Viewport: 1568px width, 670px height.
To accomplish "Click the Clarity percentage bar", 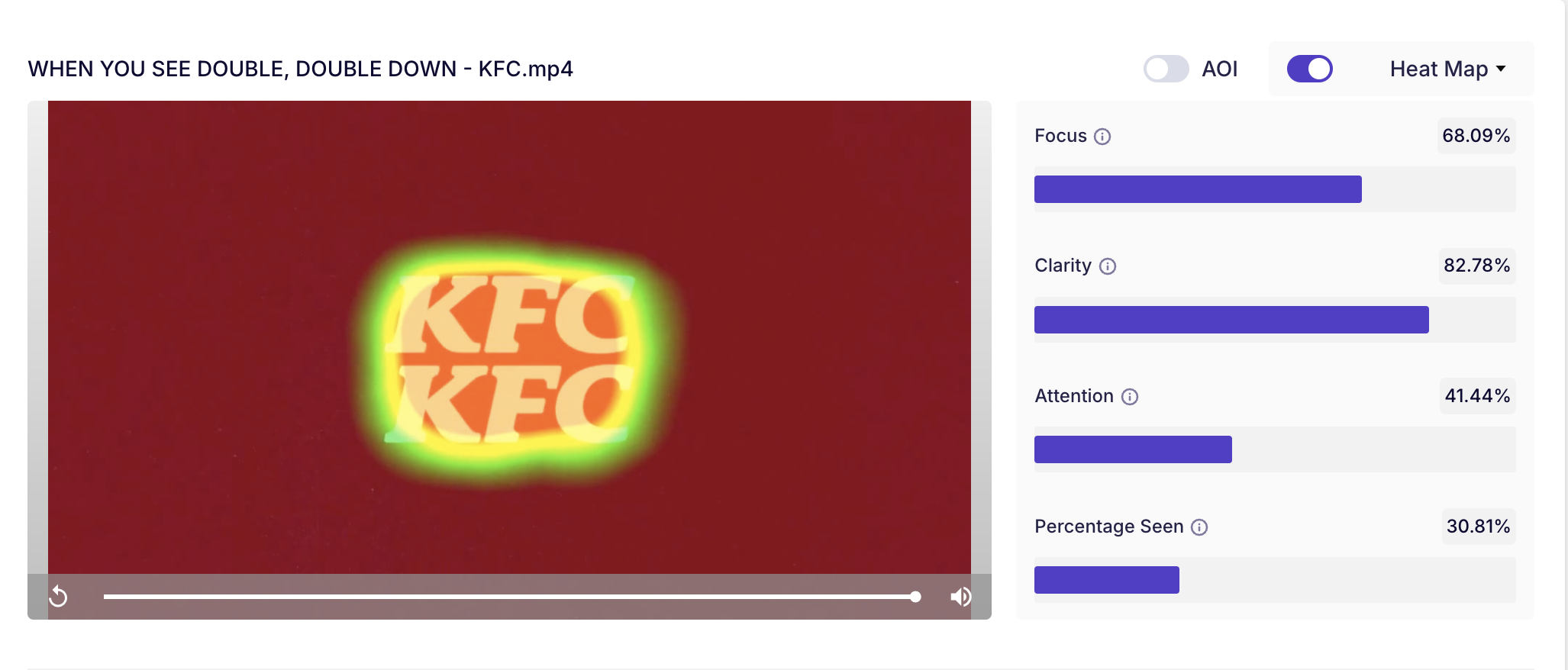I will [1231, 320].
